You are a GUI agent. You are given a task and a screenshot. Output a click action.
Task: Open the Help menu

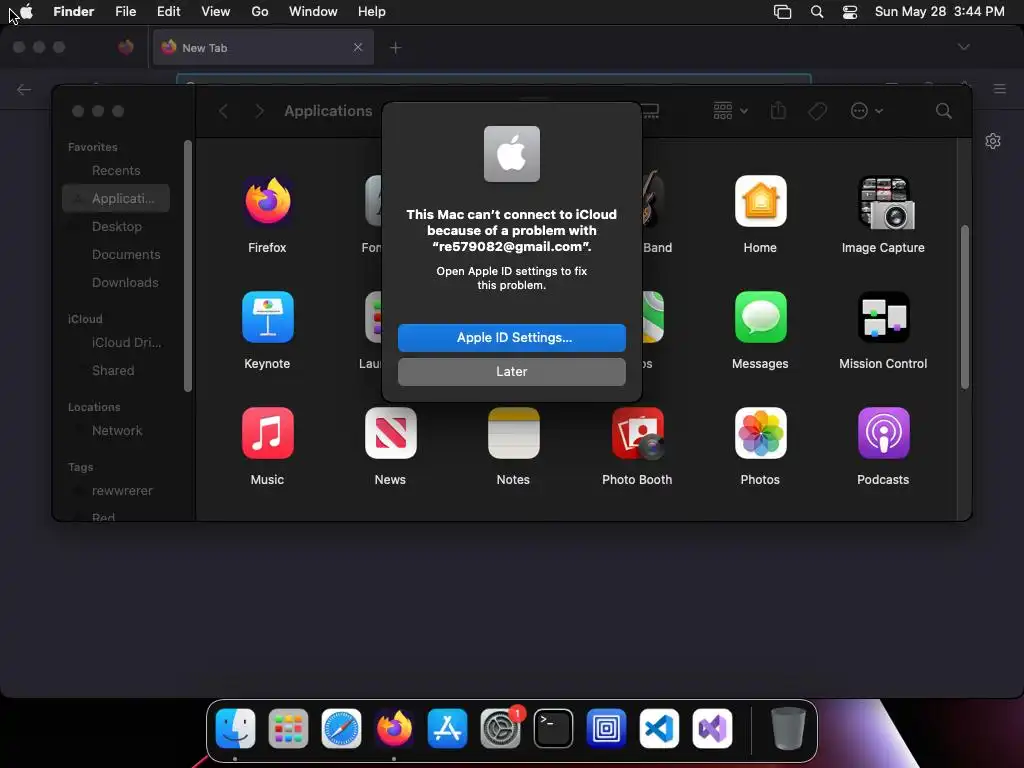coord(372,12)
